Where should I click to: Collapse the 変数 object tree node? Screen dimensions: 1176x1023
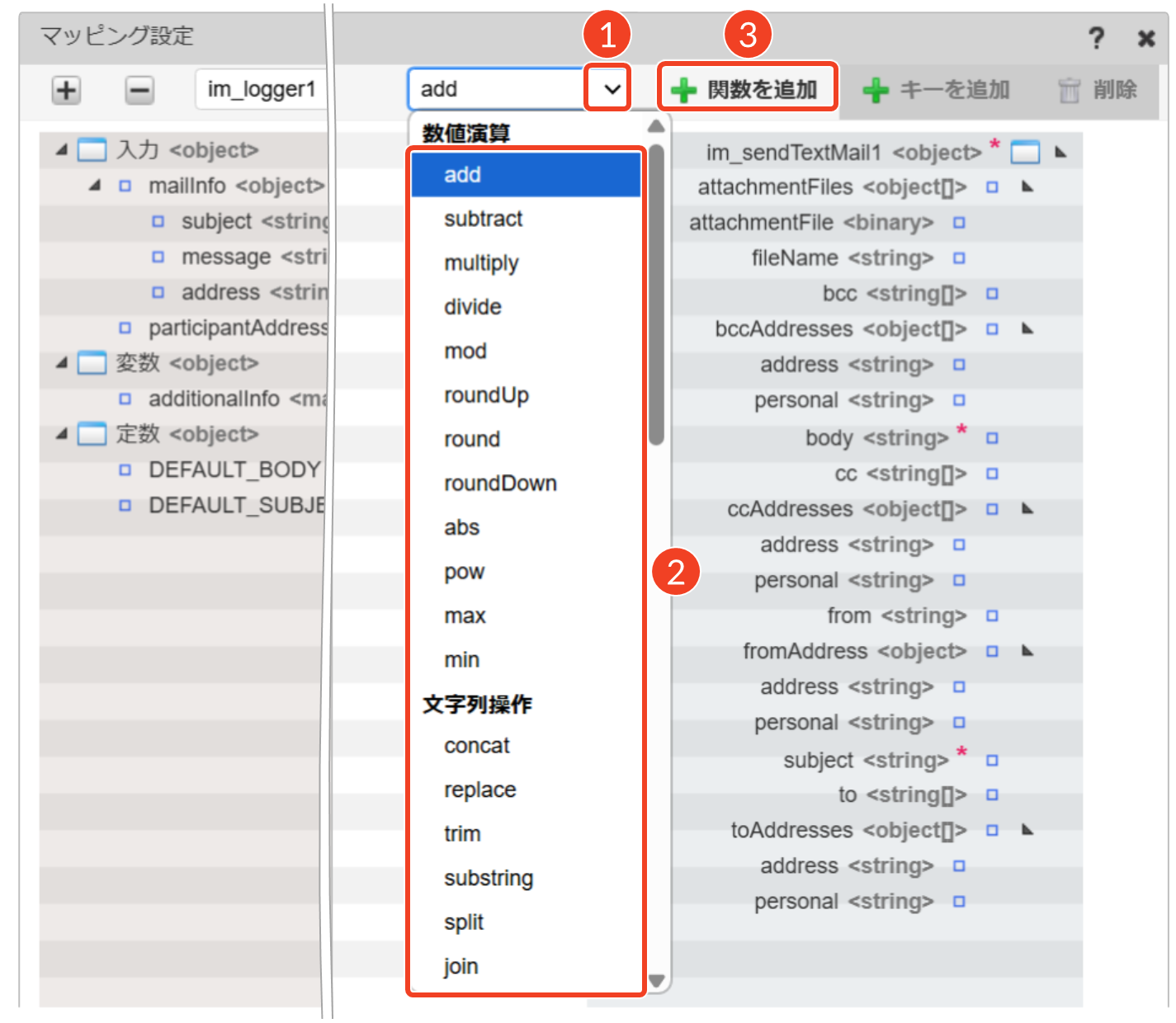point(62,363)
